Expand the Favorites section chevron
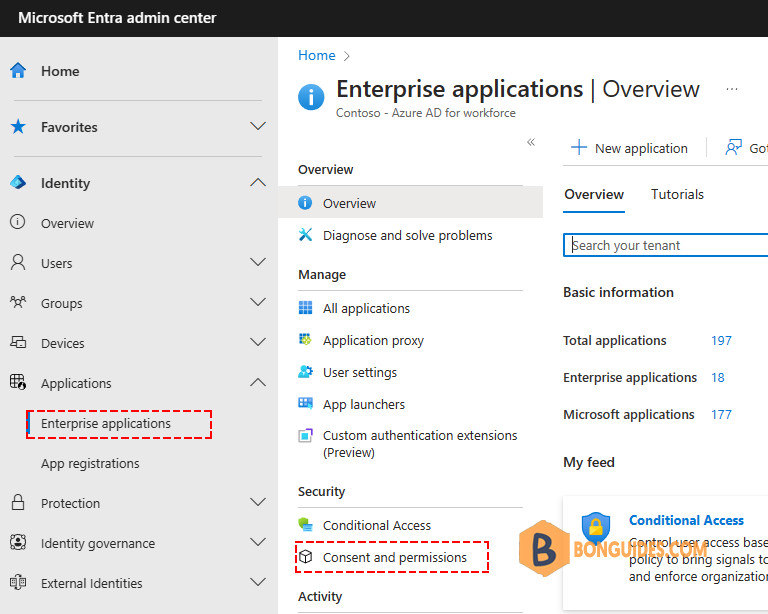 pos(258,126)
